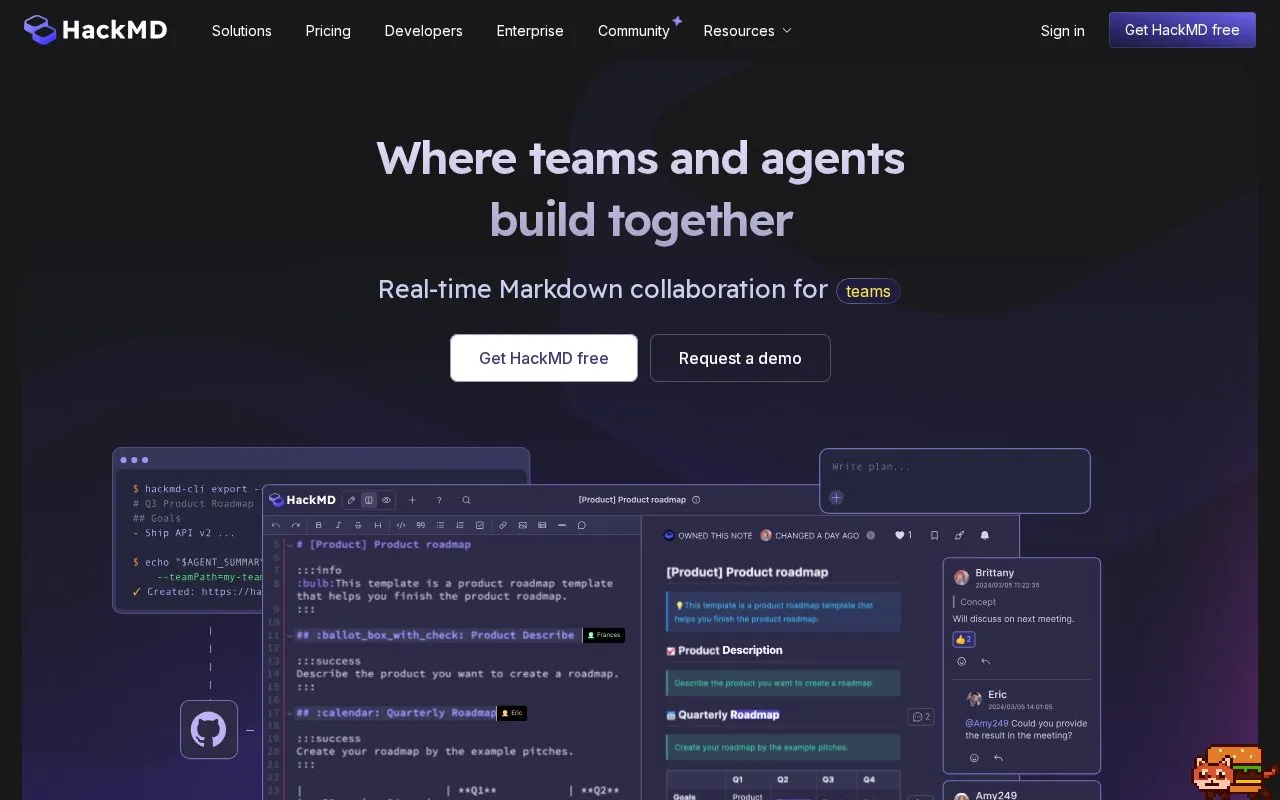Click the purple Get HackMD free header button

(1182, 30)
